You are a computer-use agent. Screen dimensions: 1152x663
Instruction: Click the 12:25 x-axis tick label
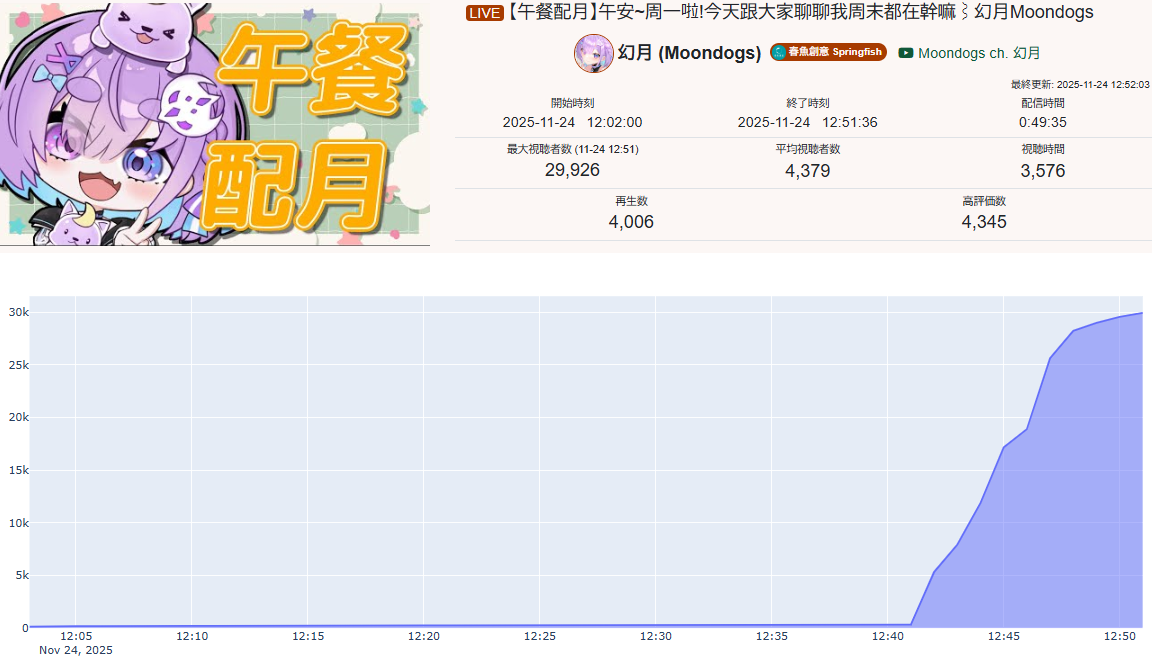pos(539,636)
